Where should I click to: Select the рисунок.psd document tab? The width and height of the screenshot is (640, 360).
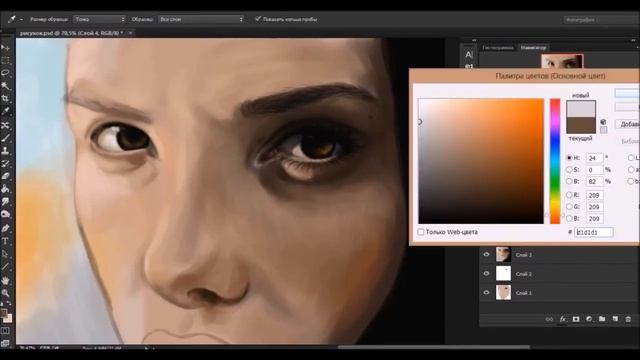coord(71,33)
